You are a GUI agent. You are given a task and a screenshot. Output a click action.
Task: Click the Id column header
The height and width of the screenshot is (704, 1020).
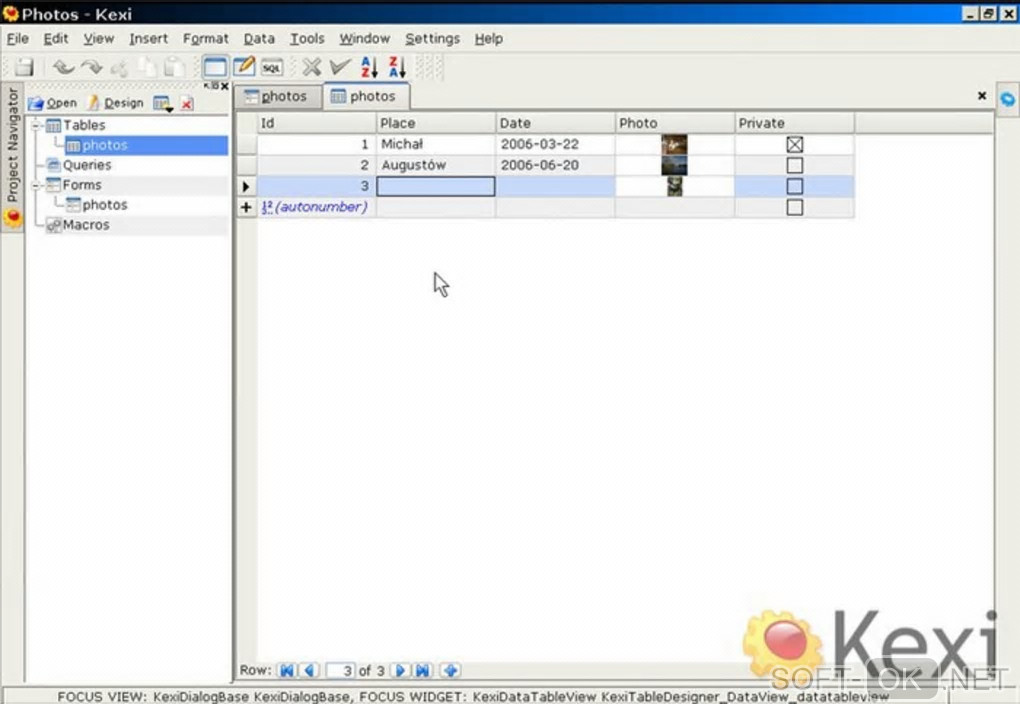[x=316, y=123]
